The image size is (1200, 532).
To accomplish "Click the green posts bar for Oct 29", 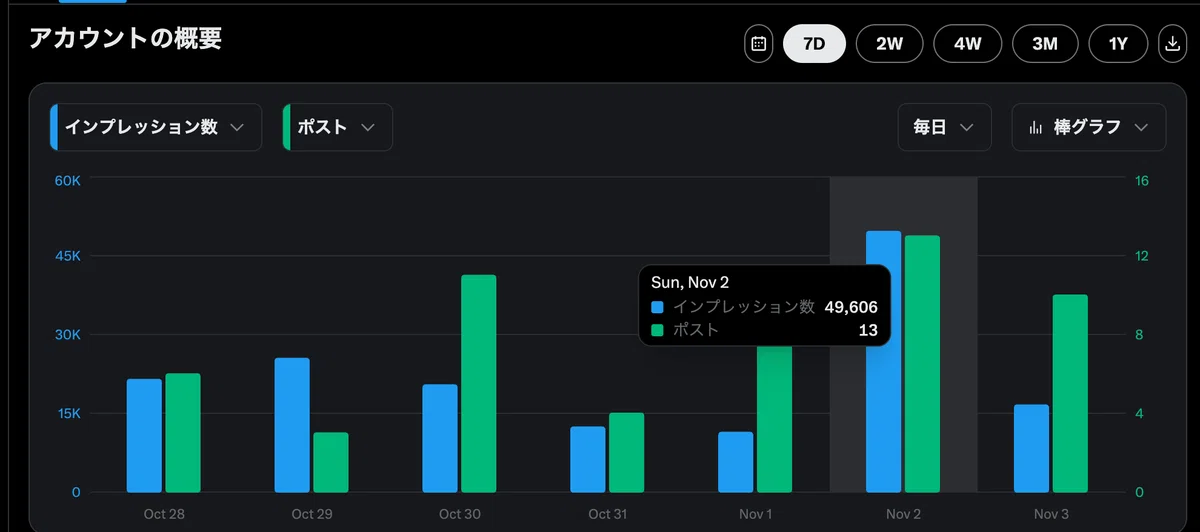I will click(x=331, y=462).
